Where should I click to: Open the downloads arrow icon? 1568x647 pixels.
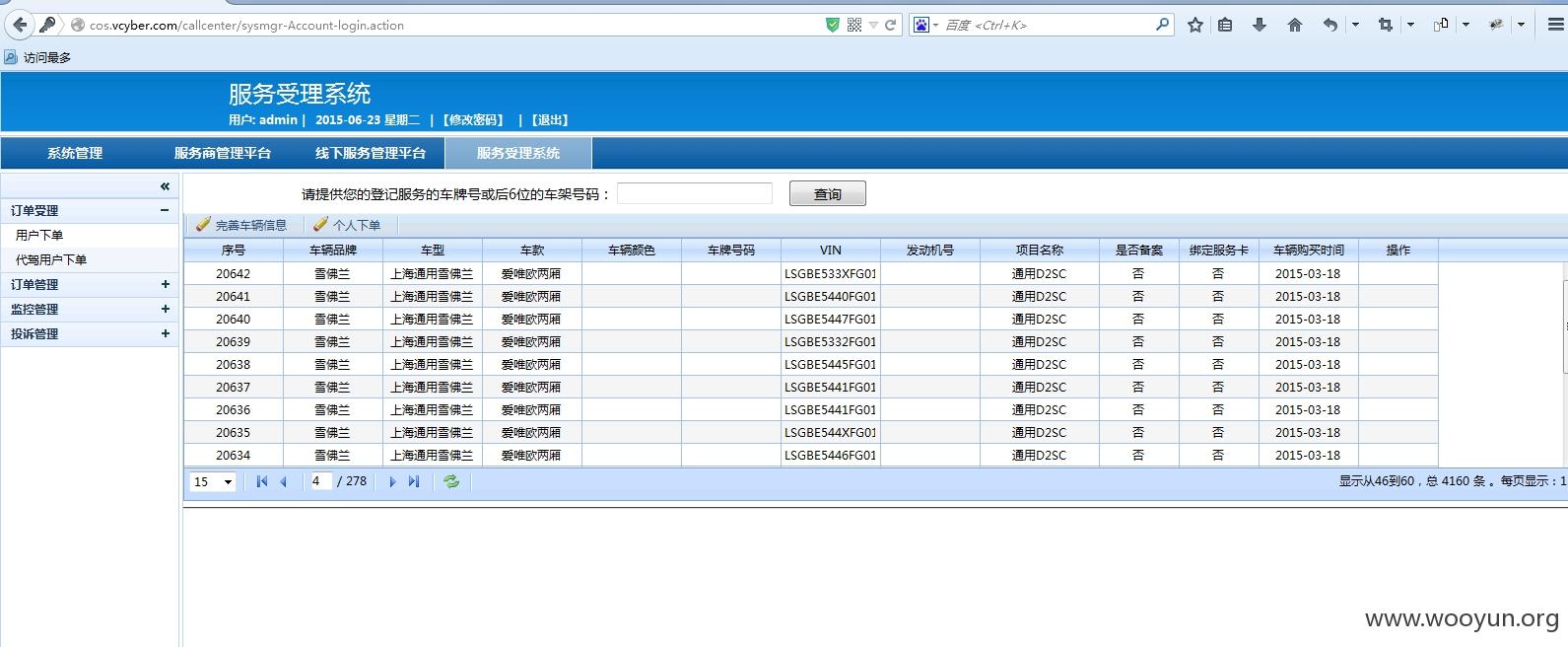coord(1259,25)
